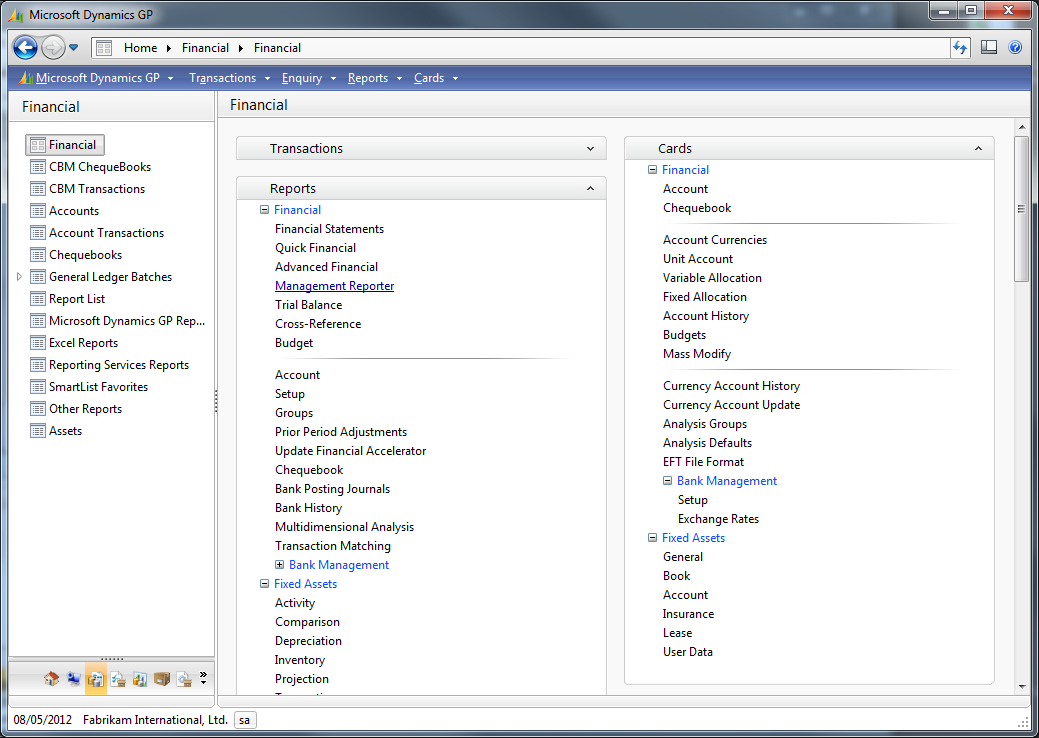This screenshot has width=1039, height=738.
Task: Collapse Fixed Assets group under Reports
Action: (x=264, y=584)
